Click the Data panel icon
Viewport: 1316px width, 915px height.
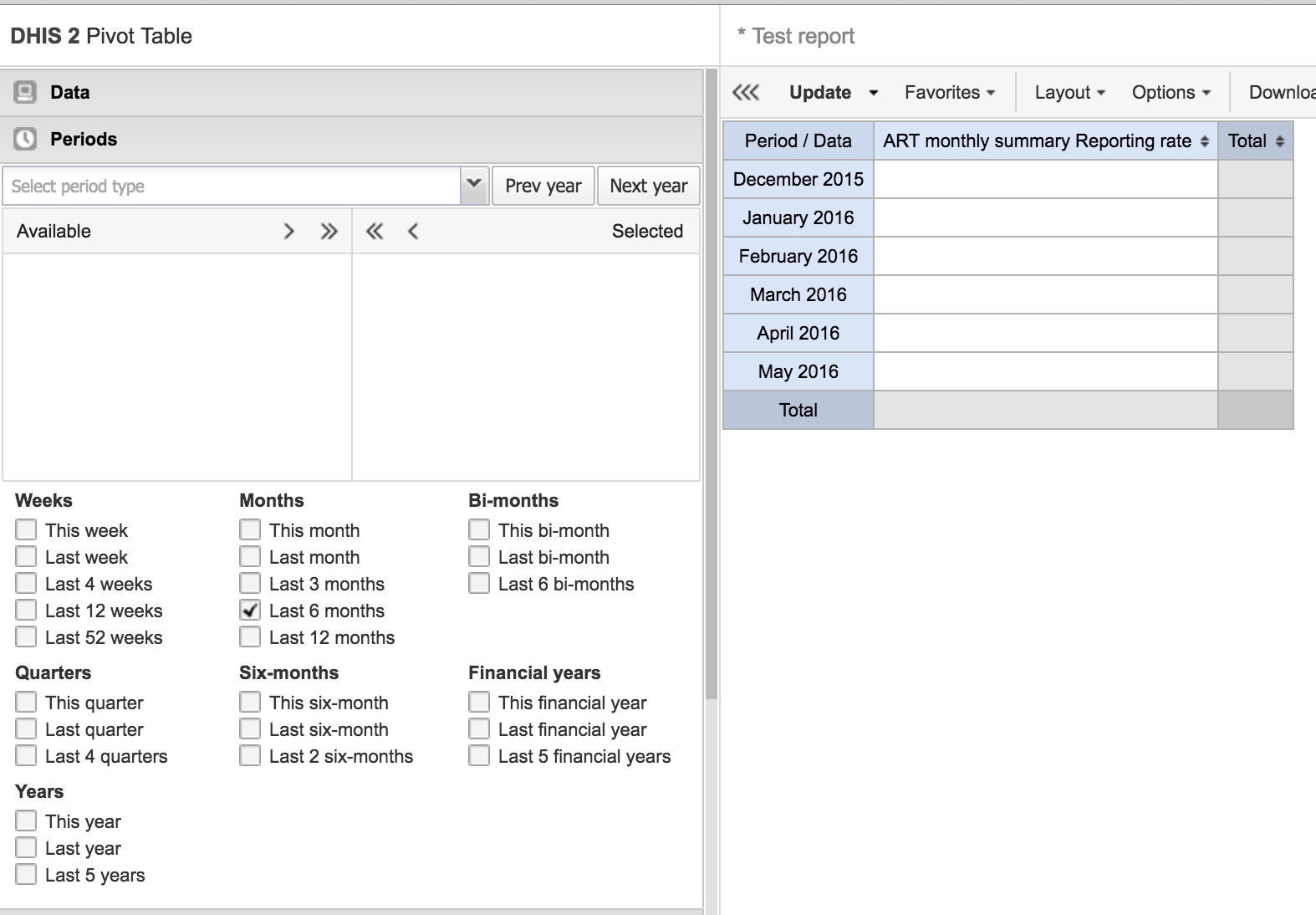coord(25,92)
